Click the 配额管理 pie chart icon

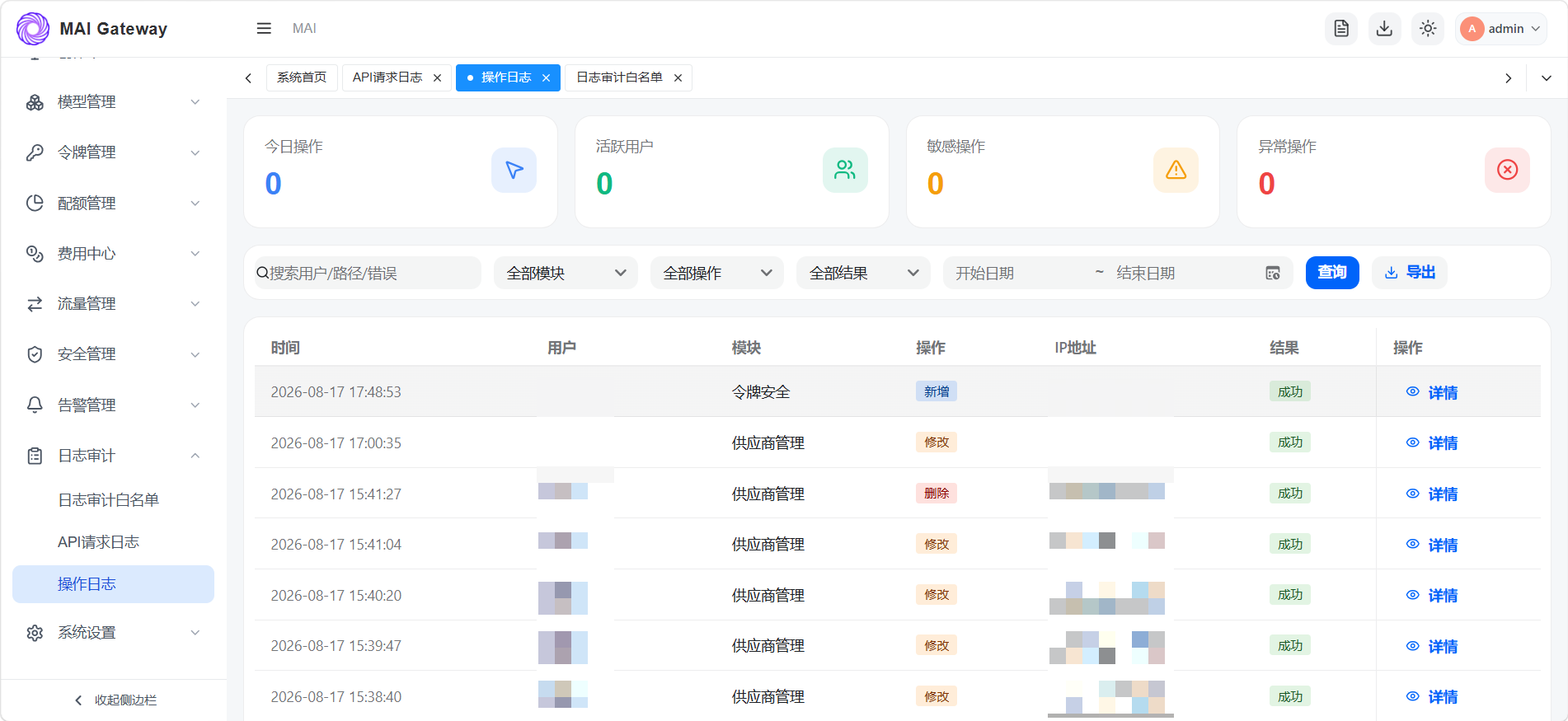click(35, 204)
